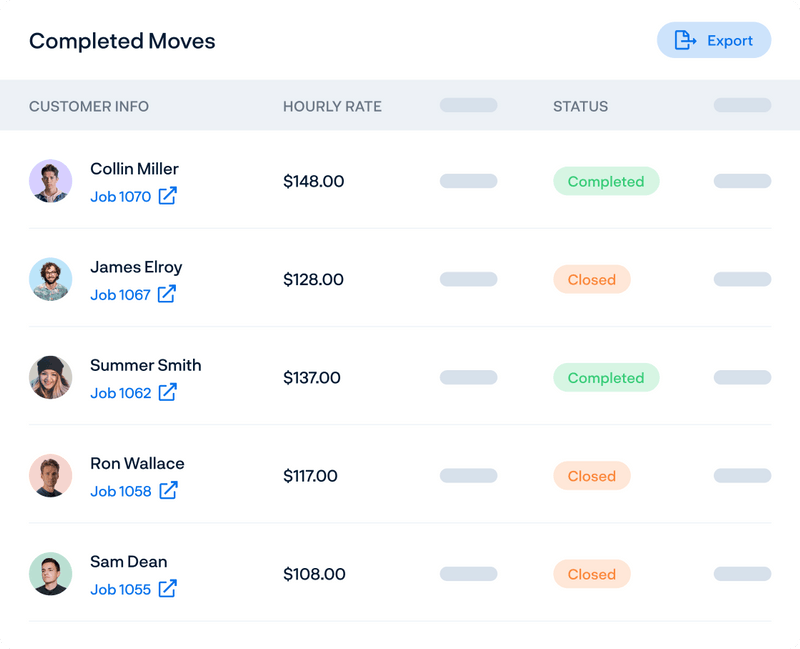Click the Status column header
The height and width of the screenshot is (649, 800).
pos(580,106)
